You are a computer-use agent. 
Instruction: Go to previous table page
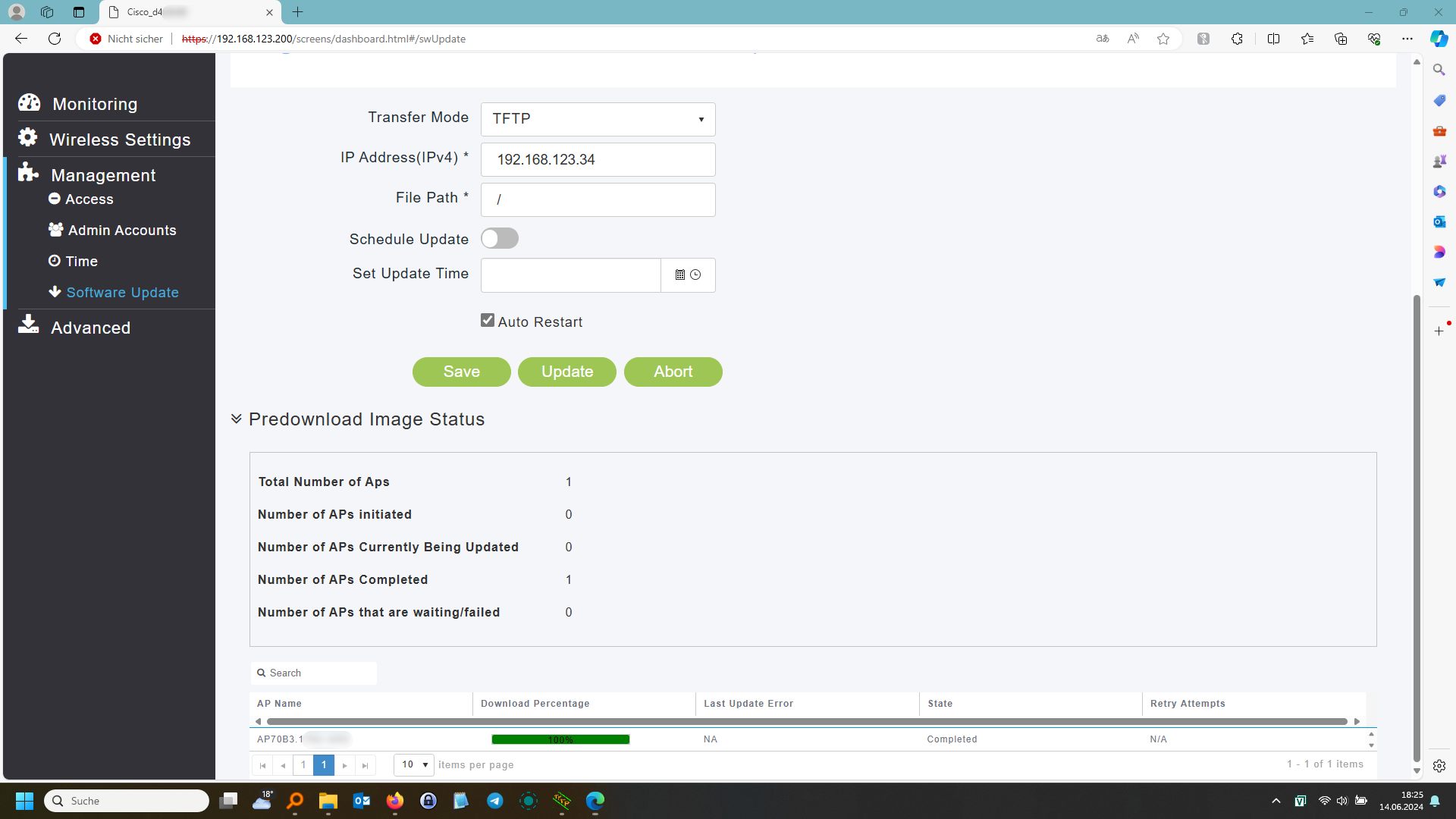pyautogui.click(x=283, y=765)
